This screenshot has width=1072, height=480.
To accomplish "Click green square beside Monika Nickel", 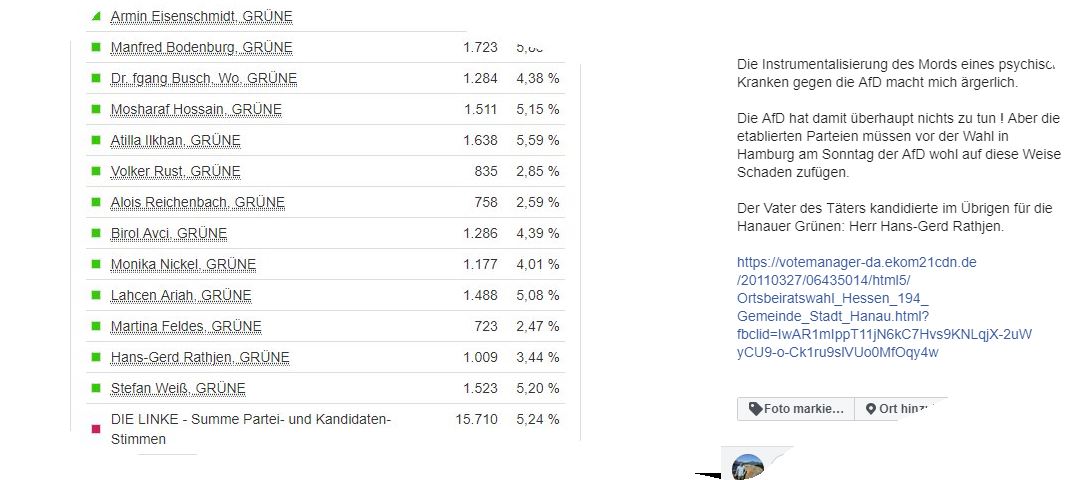I will [x=96, y=264].
